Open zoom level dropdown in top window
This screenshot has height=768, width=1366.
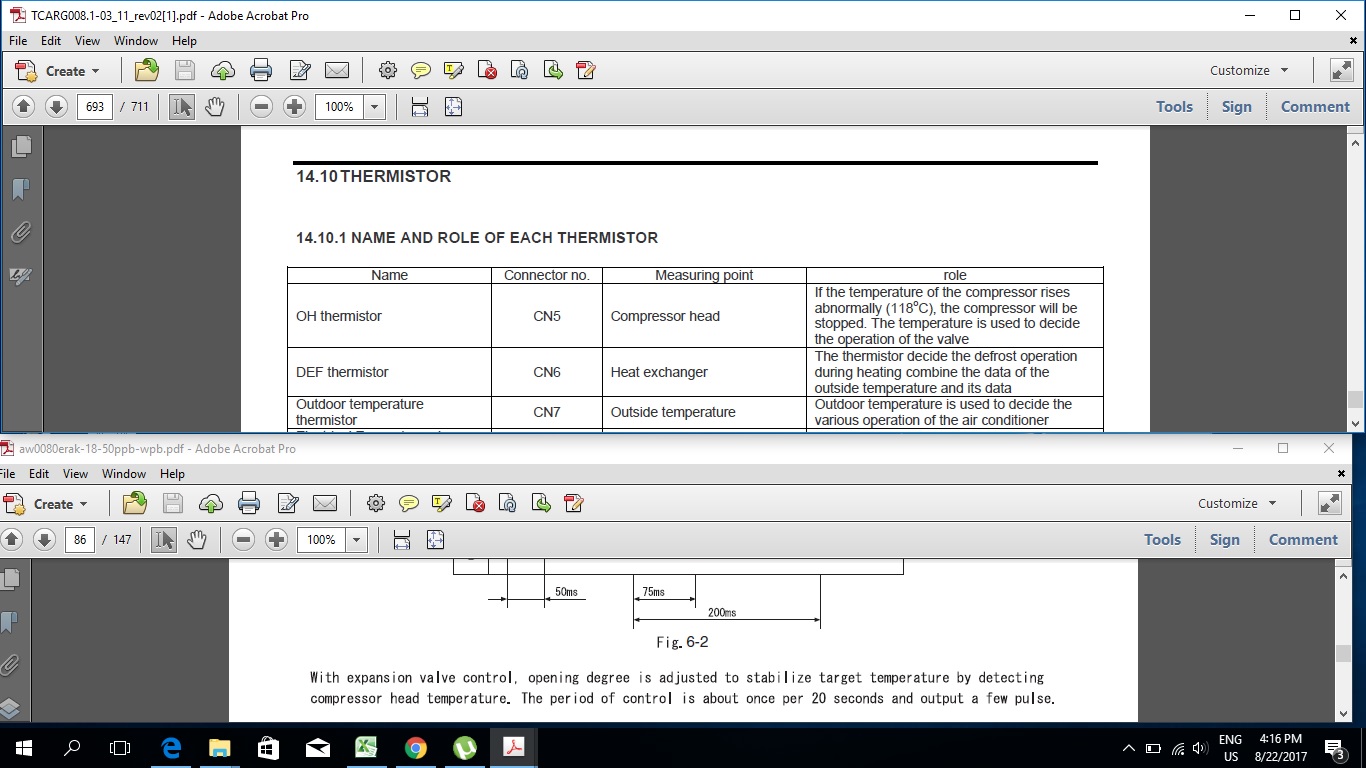[375, 107]
